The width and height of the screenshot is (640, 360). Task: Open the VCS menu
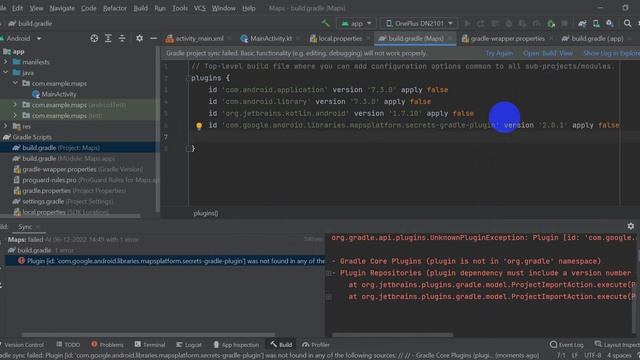(200, 8)
